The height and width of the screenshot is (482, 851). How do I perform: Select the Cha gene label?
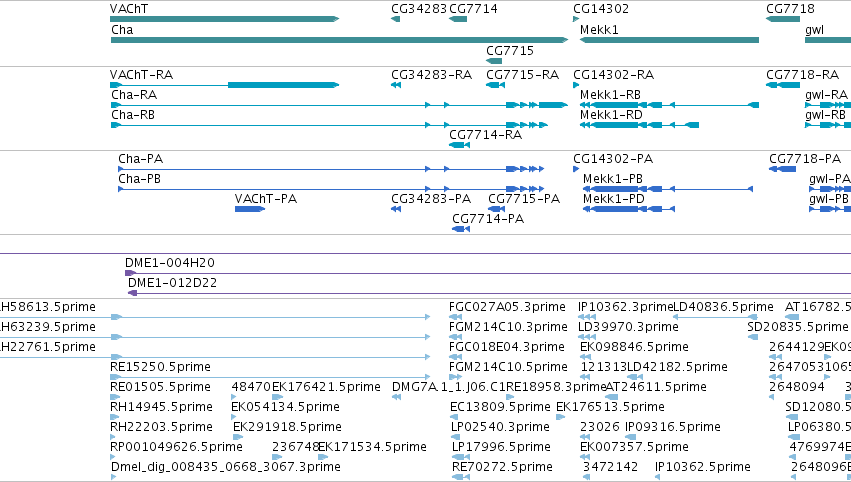point(122,29)
